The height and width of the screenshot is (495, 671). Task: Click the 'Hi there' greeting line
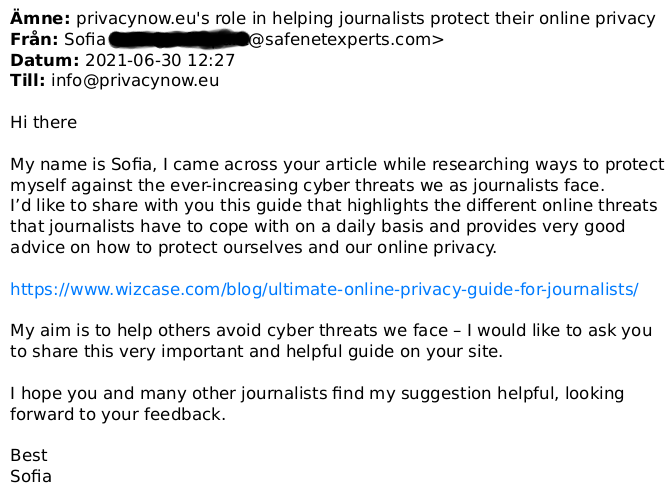pyautogui.click(x=44, y=122)
